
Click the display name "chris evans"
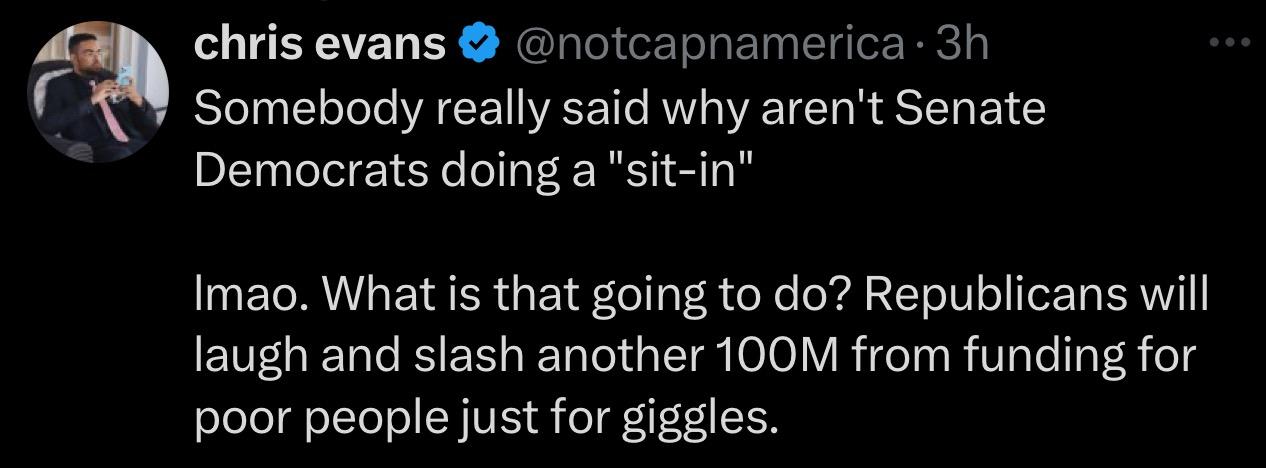pos(320,45)
